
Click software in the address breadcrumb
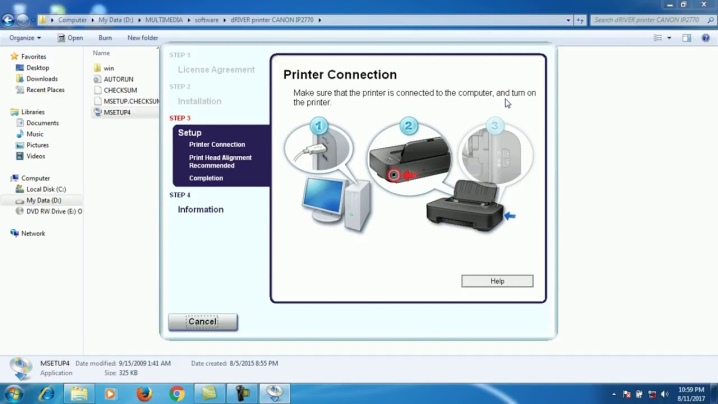click(x=207, y=20)
